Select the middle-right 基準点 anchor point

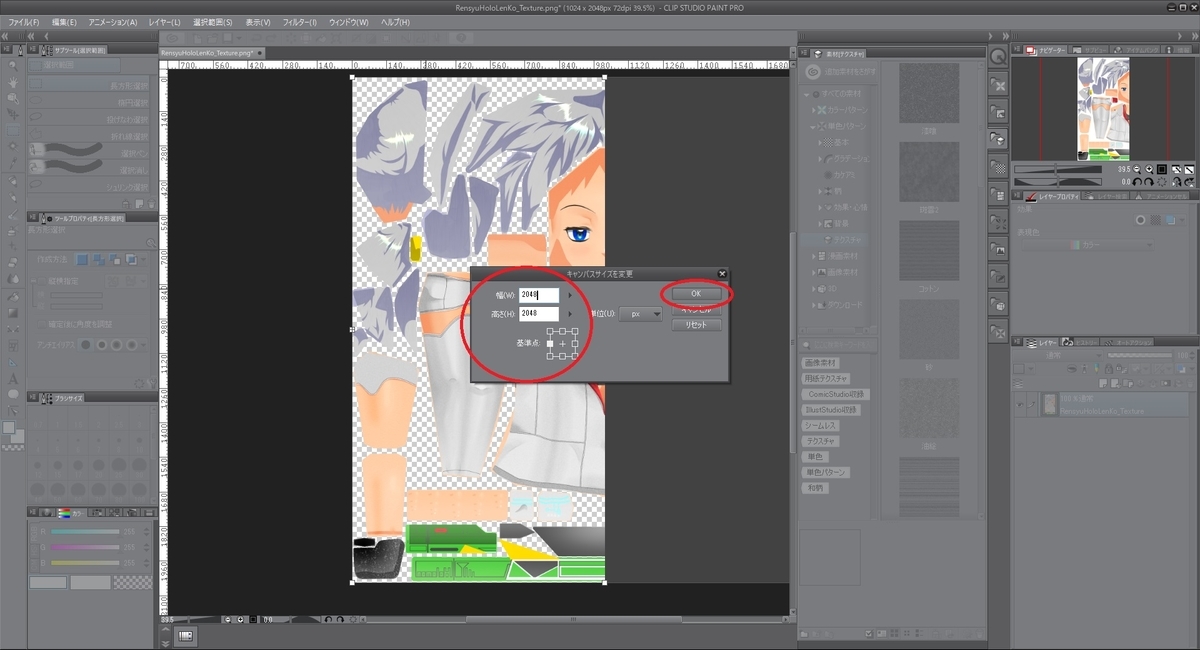[574, 343]
